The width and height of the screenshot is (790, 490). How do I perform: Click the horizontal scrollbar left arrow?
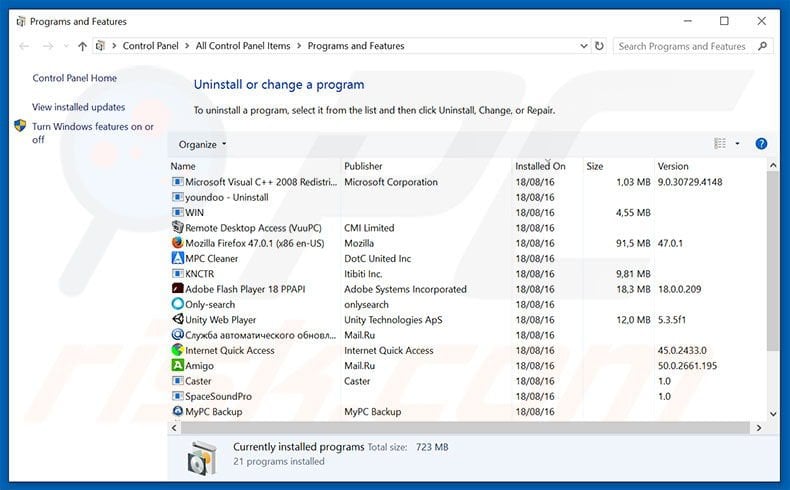point(174,428)
